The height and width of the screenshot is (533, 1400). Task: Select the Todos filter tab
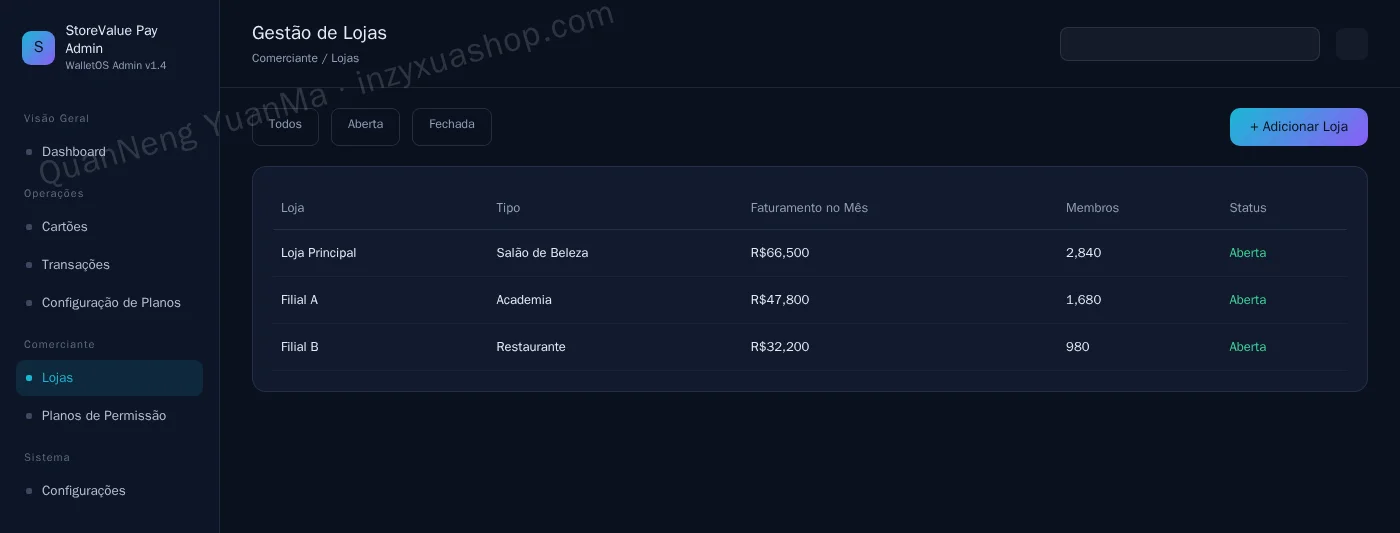(x=285, y=126)
